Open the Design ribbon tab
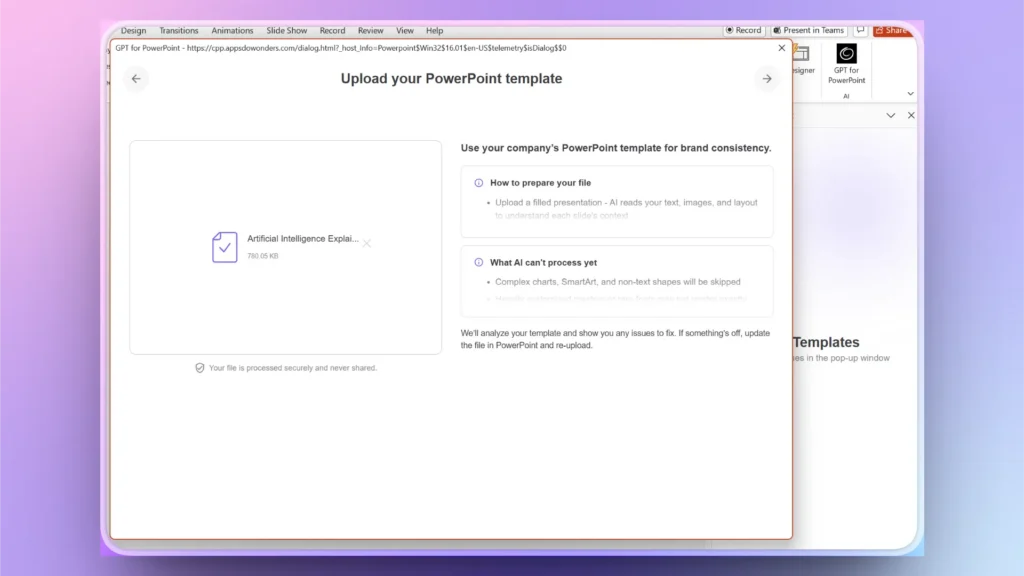The width and height of the screenshot is (1024, 576). pyautogui.click(x=133, y=31)
